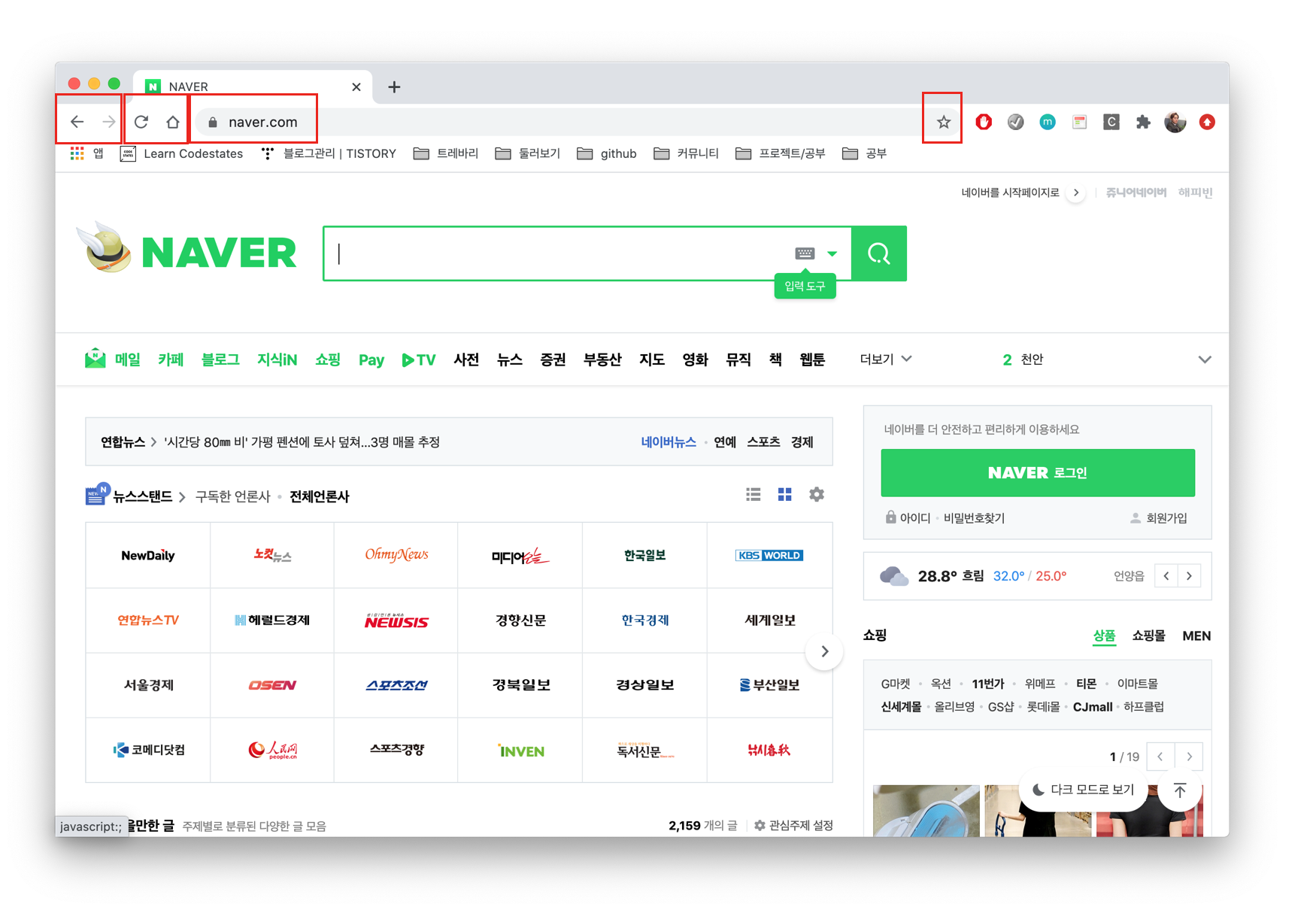Open the Pay service menu item
1316x910 pixels.
click(x=371, y=359)
